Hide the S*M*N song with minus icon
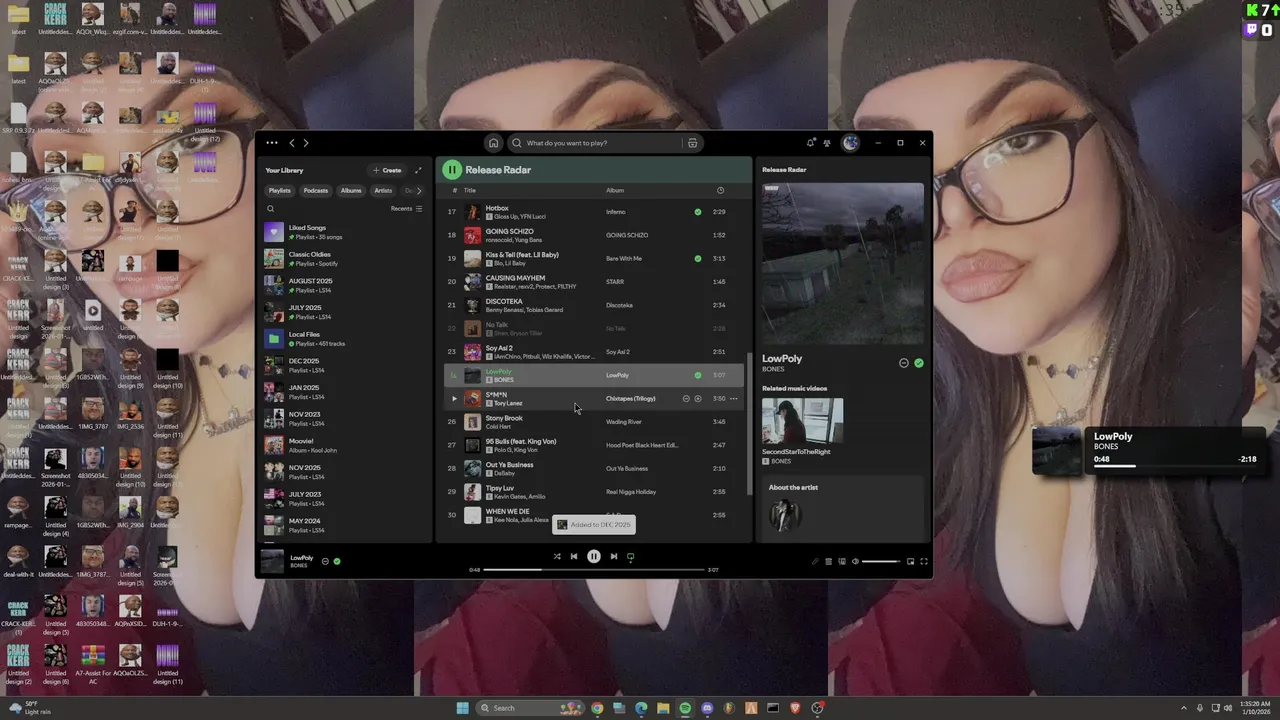1280x720 pixels. [x=686, y=398]
